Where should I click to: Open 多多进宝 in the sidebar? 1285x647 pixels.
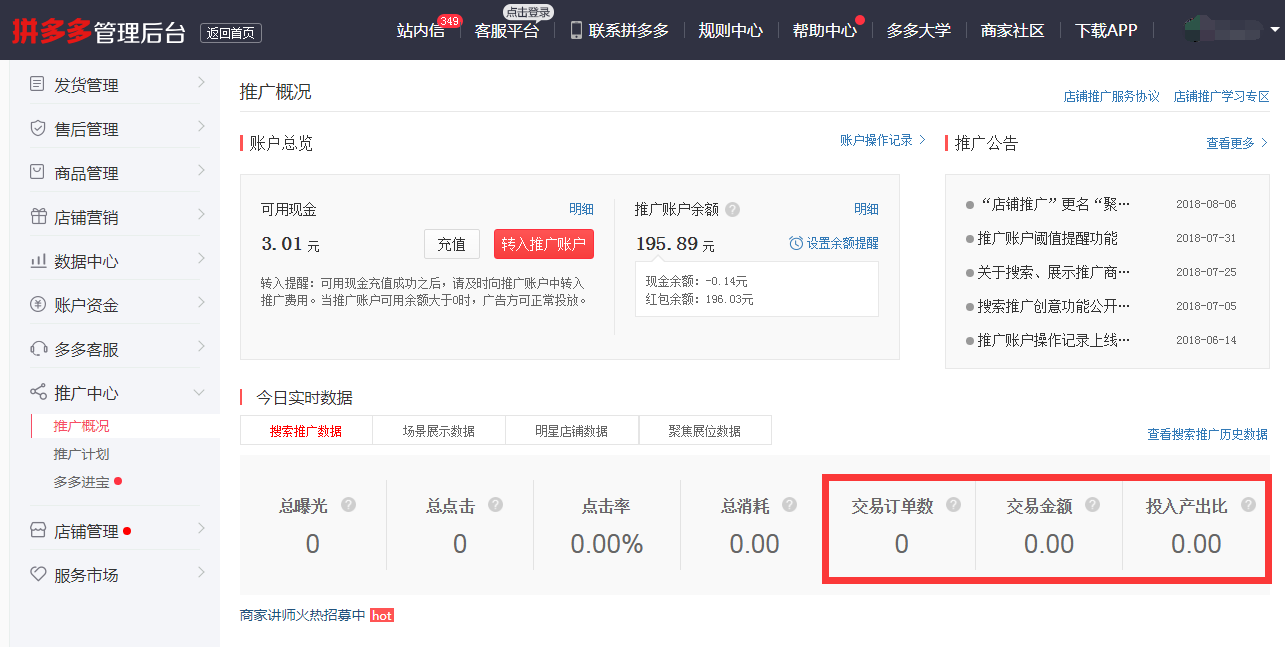(82, 482)
